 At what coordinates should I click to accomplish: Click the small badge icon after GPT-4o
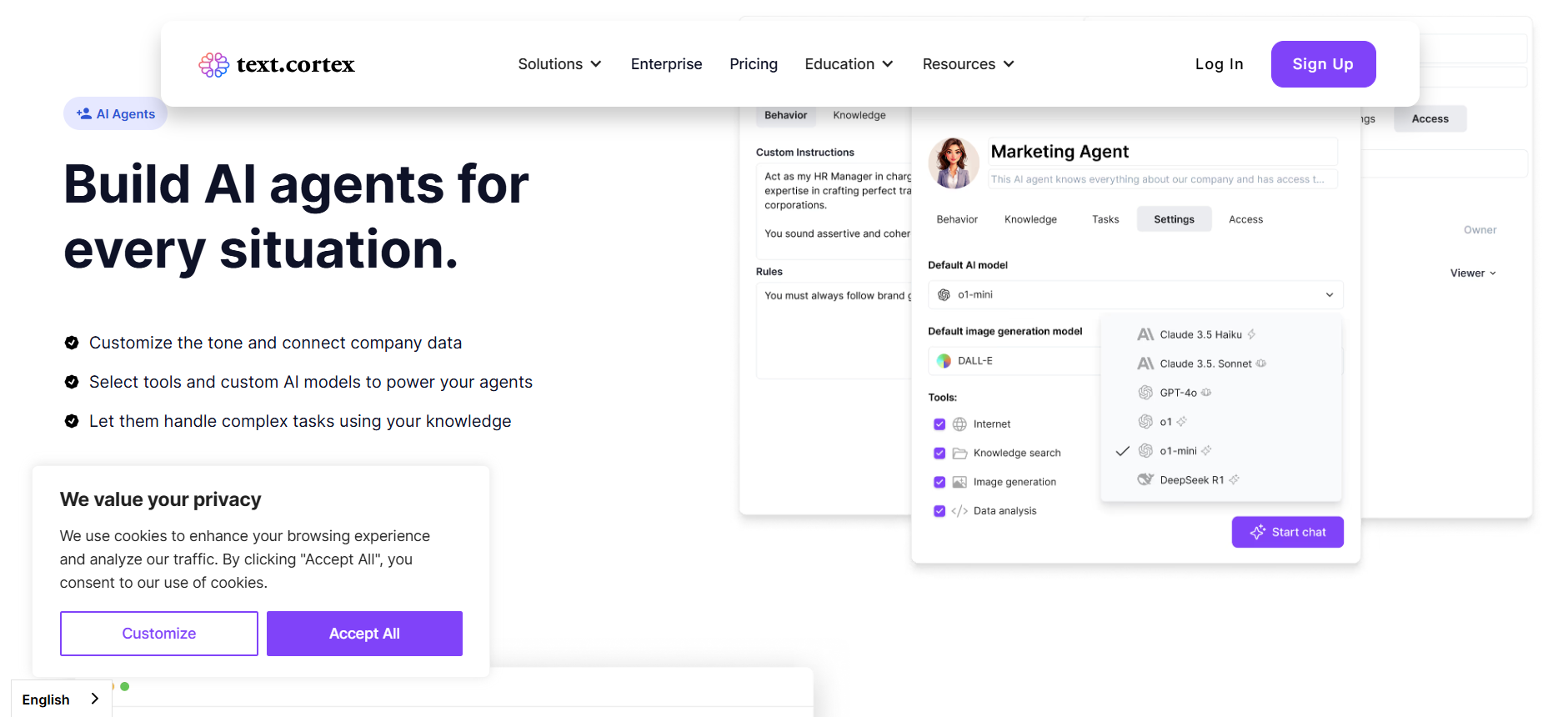pyautogui.click(x=1206, y=393)
